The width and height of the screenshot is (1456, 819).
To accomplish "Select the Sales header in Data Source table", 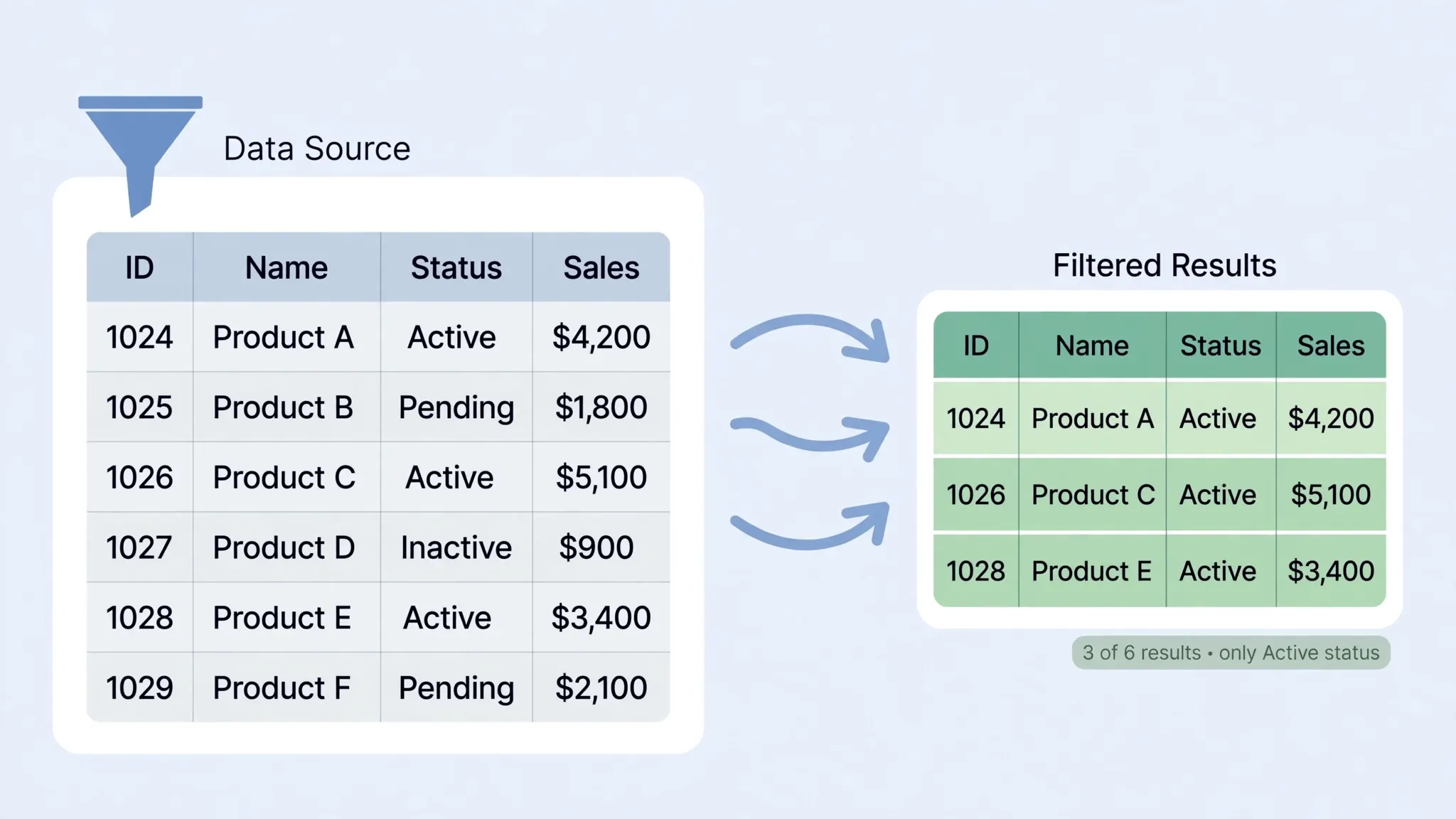I will point(601,268).
